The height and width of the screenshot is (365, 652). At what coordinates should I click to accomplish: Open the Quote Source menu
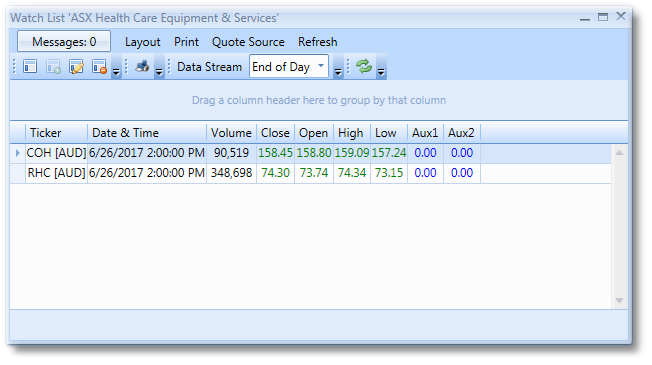pyautogui.click(x=248, y=42)
